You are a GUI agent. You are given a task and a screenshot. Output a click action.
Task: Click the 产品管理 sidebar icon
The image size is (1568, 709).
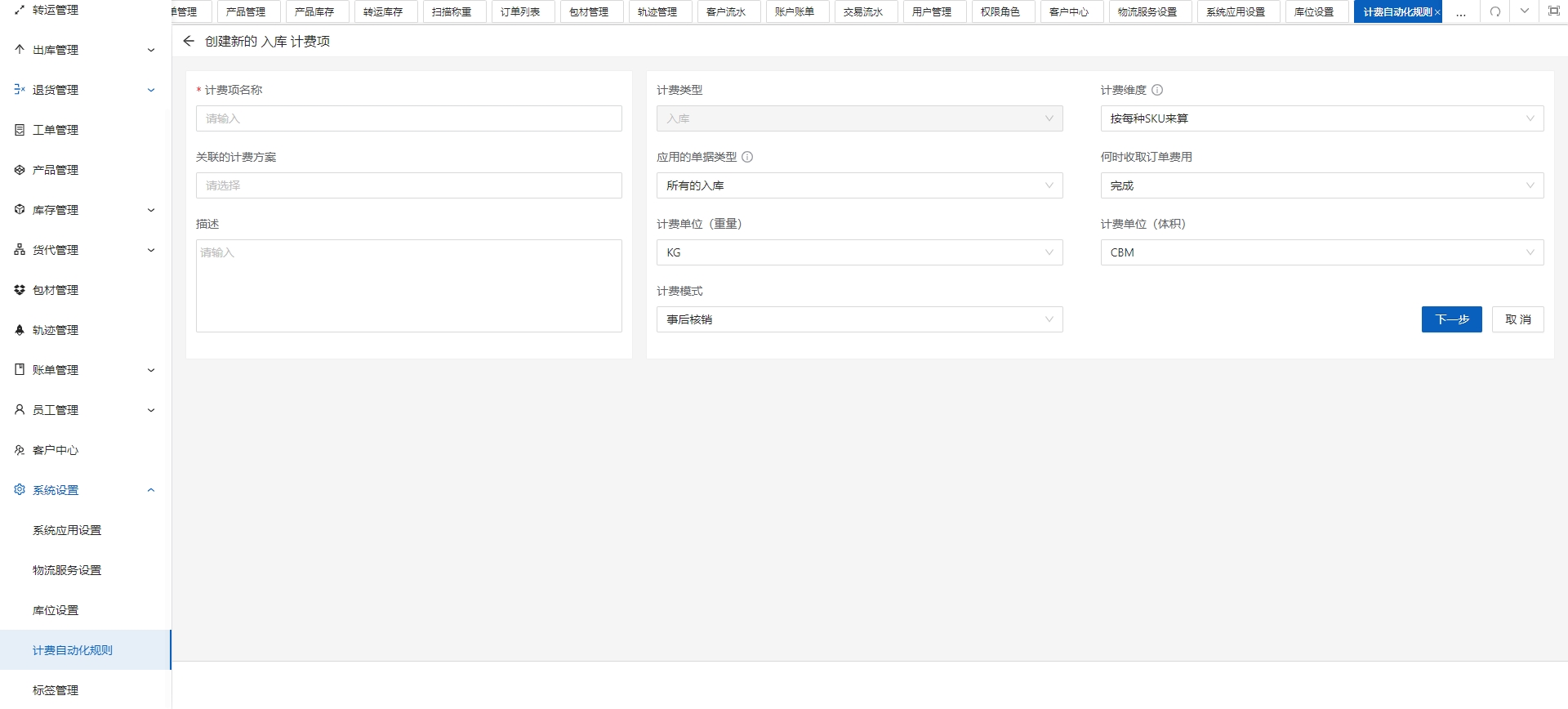pos(20,169)
